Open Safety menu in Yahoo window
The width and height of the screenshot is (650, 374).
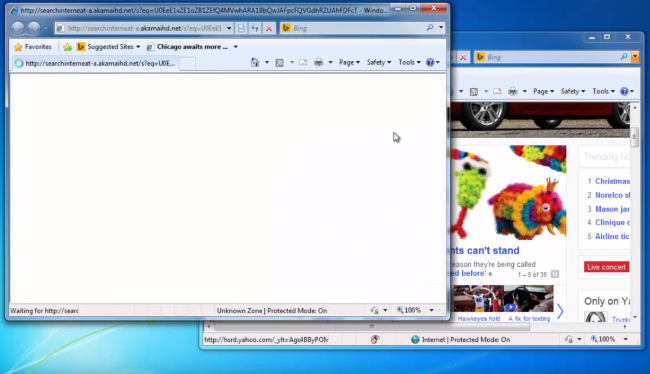573,91
